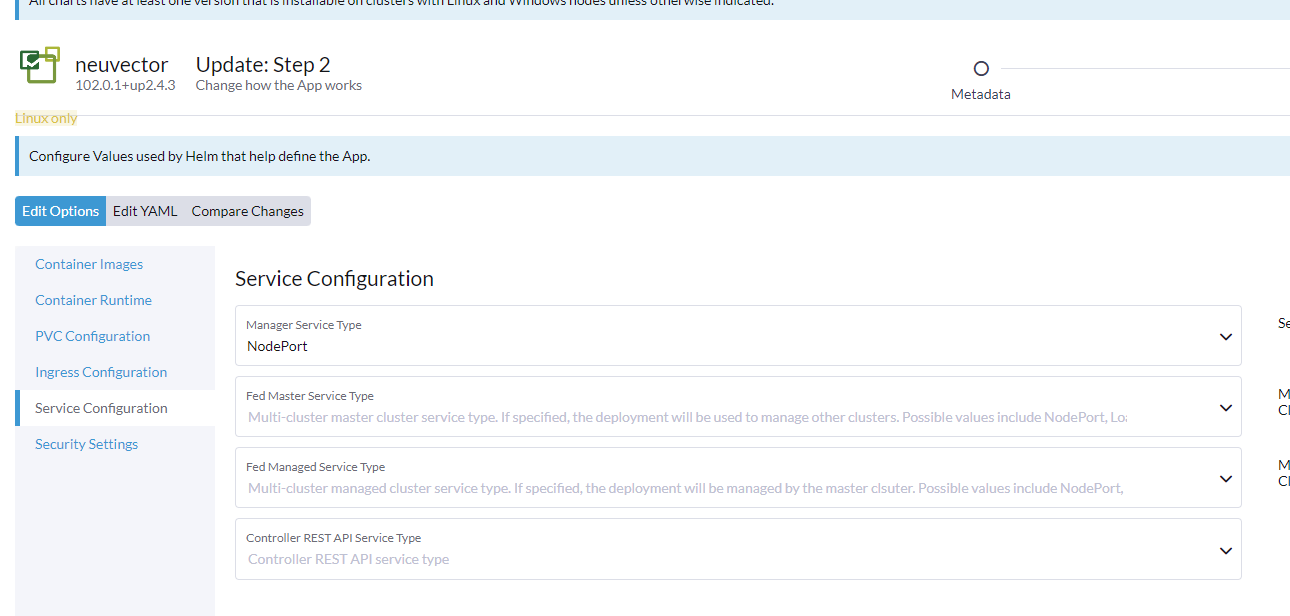The width and height of the screenshot is (1290, 616).
Task: Switch to the Edit YAML tab
Action: click(x=144, y=210)
